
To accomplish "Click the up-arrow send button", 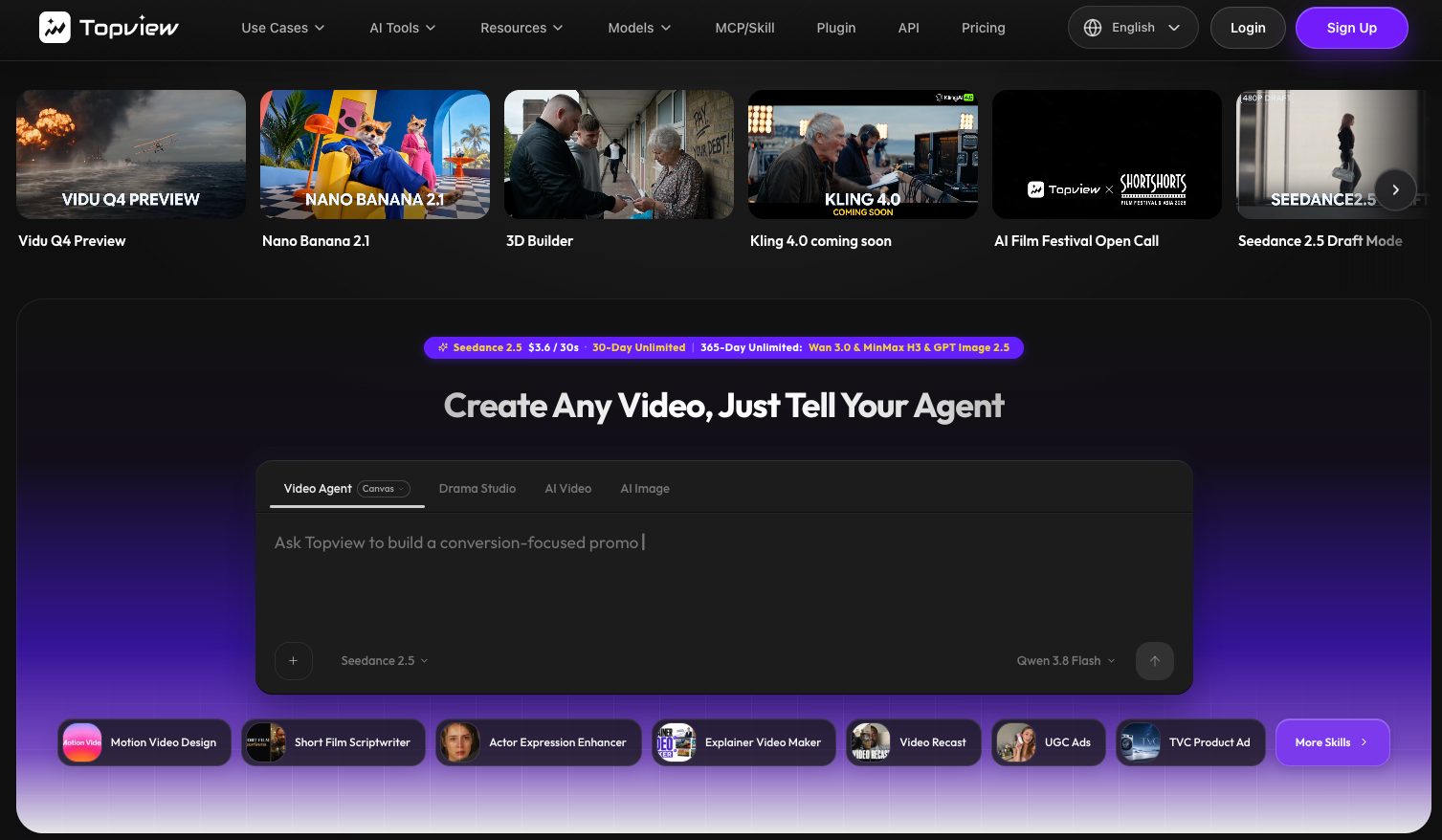I will click(1155, 661).
